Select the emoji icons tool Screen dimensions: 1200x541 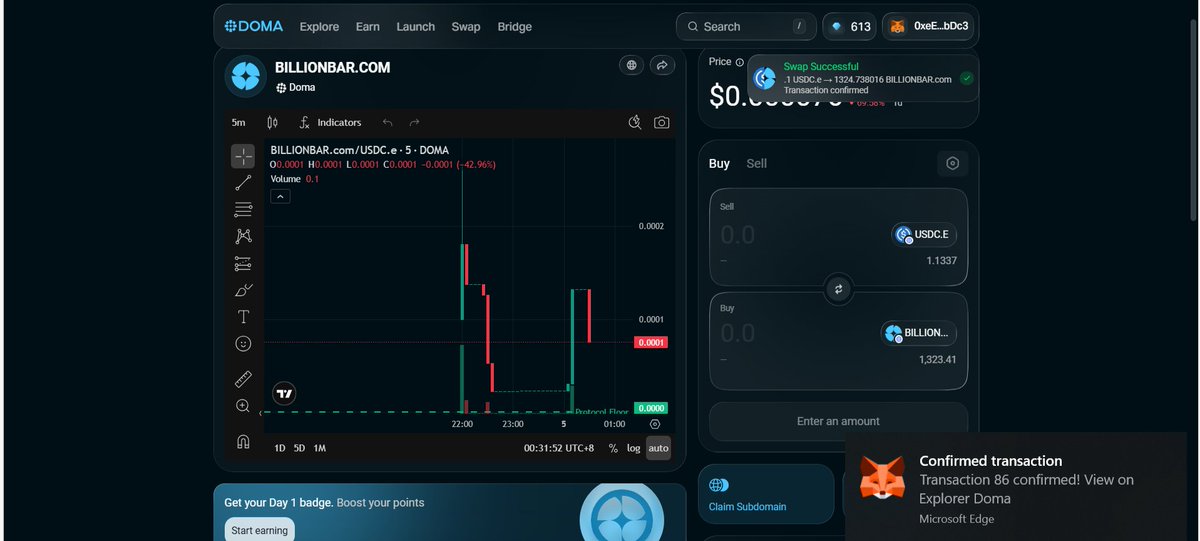pyautogui.click(x=243, y=343)
